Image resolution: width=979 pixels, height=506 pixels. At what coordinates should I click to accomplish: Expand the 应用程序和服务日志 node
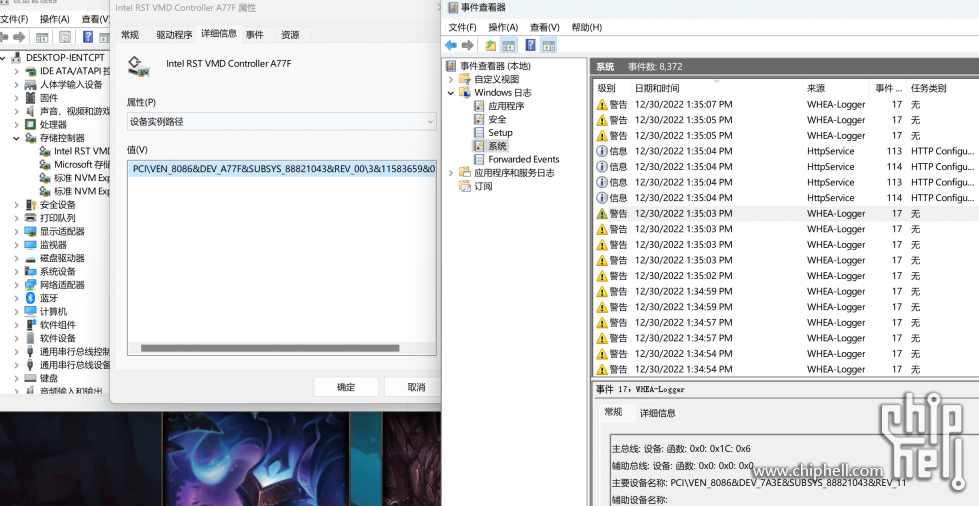pyautogui.click(x=451, y=172)
